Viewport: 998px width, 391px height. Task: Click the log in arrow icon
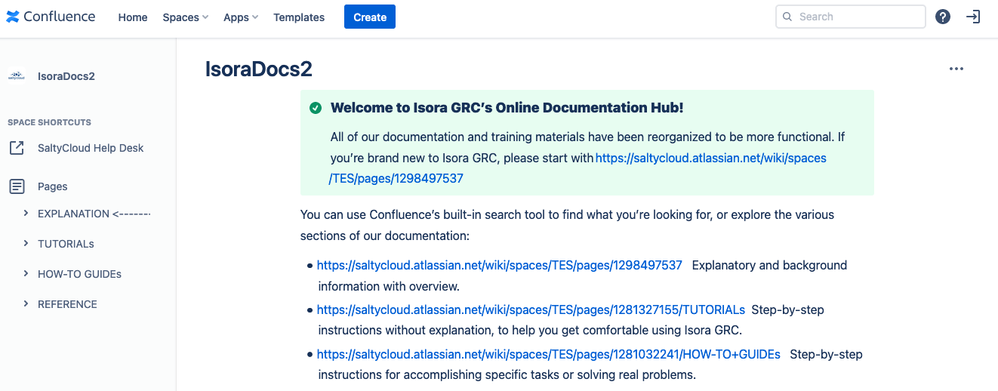click(x=973, y=17)
